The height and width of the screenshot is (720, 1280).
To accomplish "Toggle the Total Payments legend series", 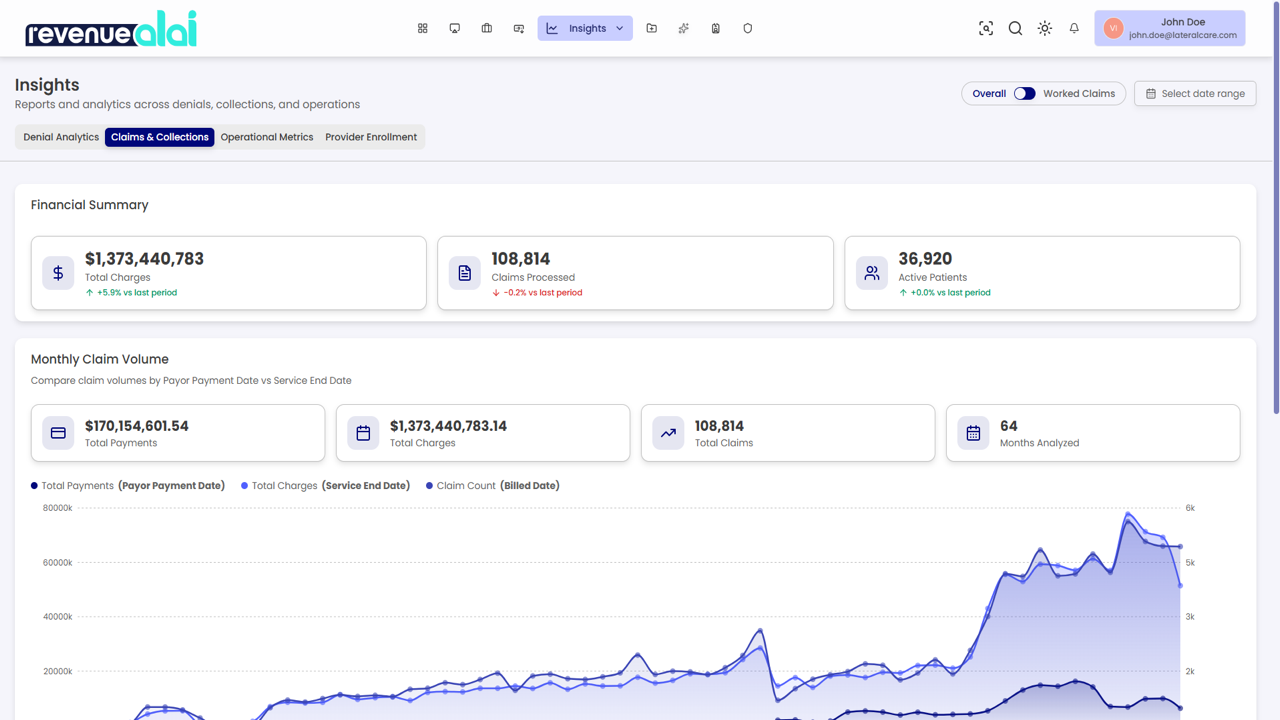I will pyautogui.click(x=128, y=486).
